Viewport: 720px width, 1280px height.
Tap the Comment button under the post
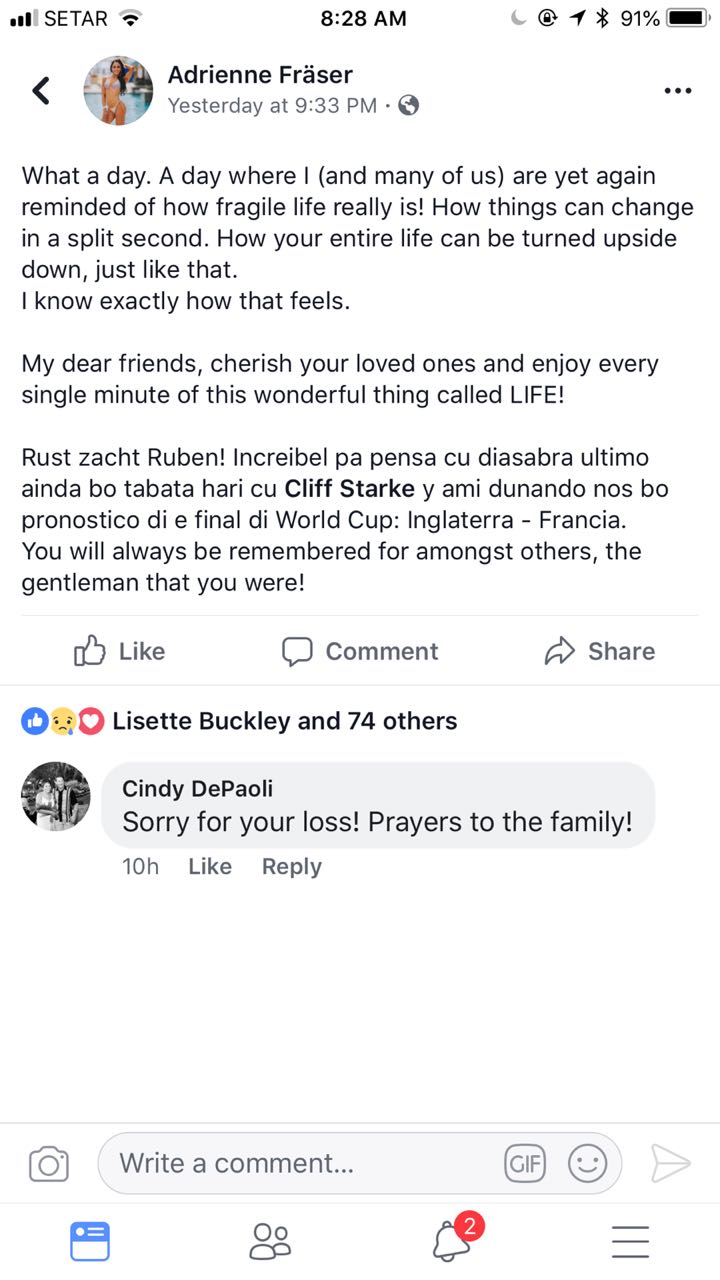(360, 651)
